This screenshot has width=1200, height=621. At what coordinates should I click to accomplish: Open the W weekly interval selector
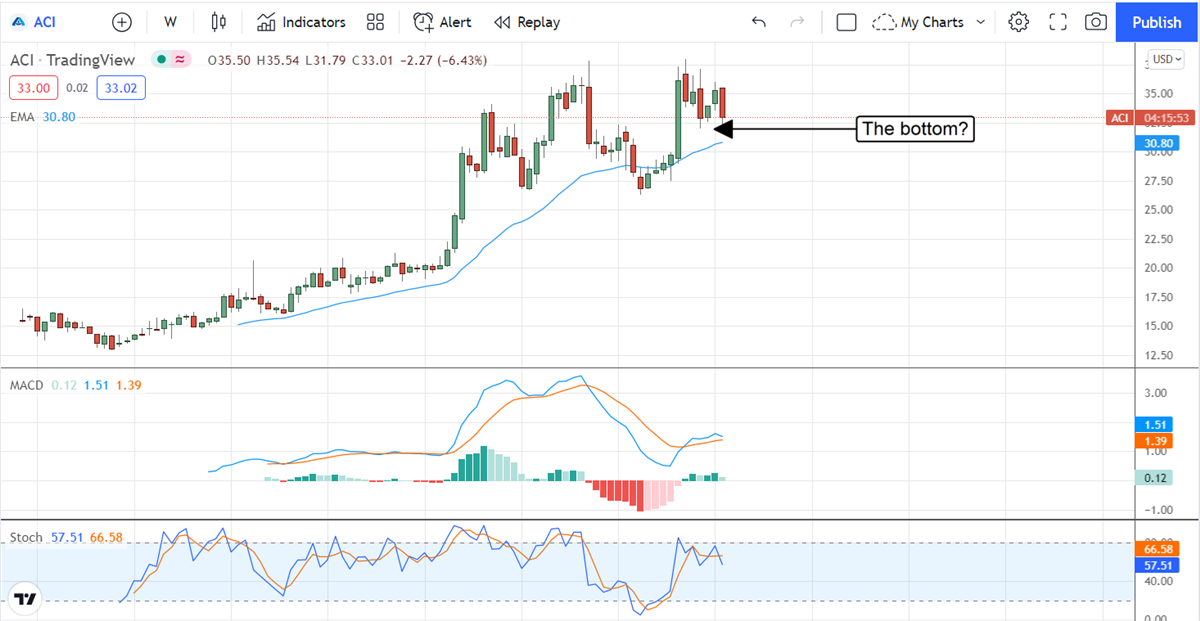170,22
